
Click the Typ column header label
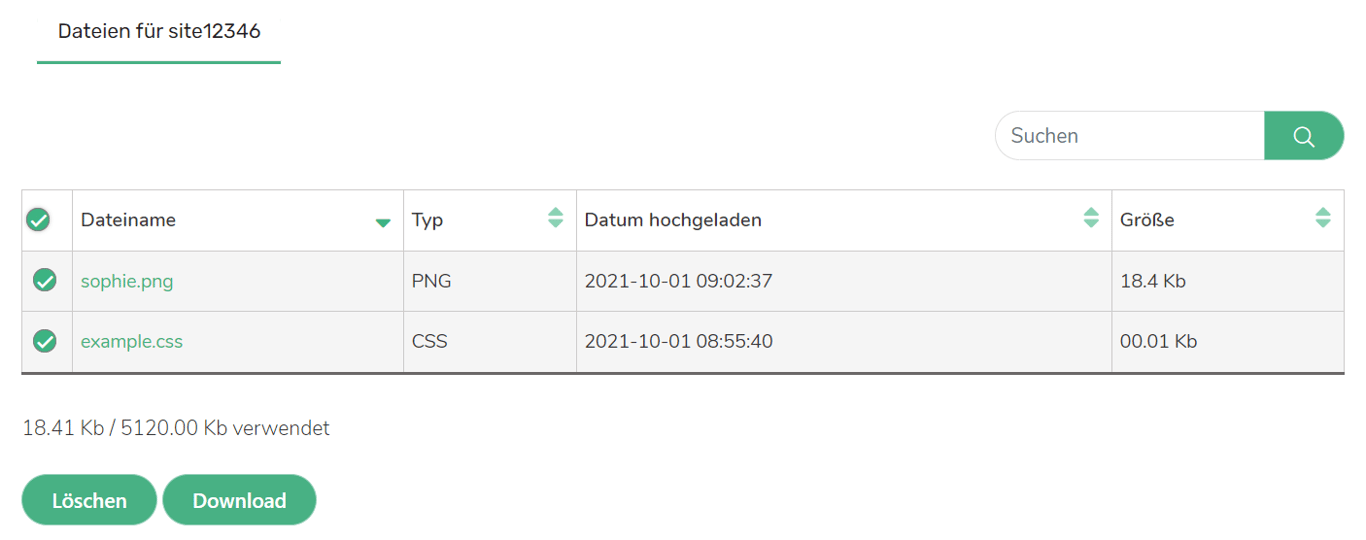click(428, 220)
